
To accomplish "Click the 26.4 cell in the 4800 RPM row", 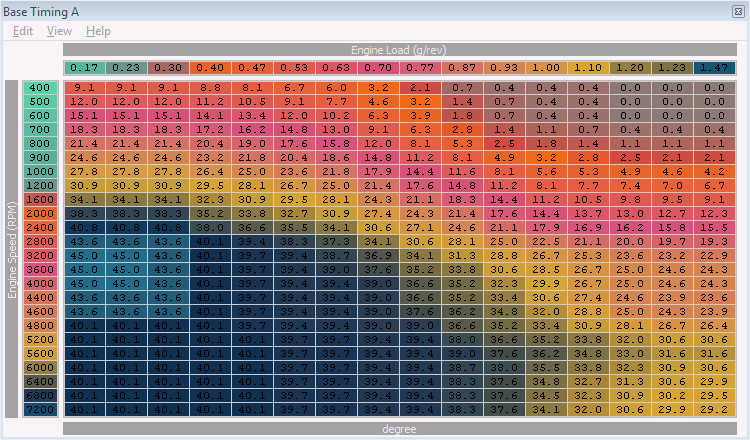I will click(x=715, y=326).
